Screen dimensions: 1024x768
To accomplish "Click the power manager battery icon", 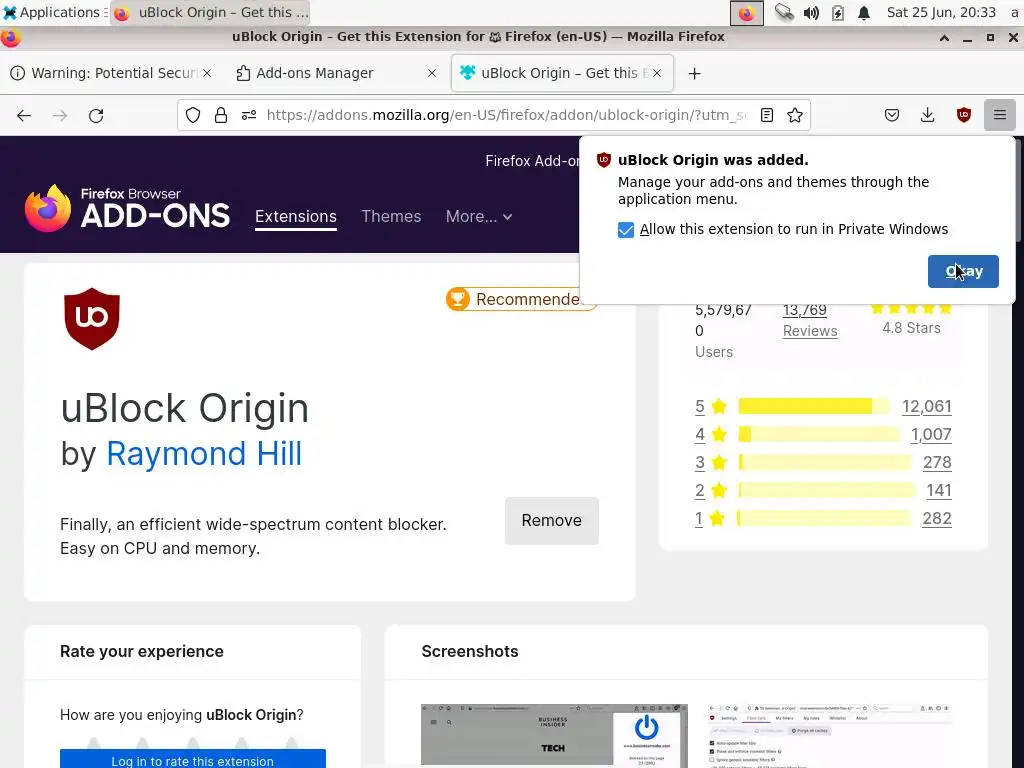I will click(837, 12).
